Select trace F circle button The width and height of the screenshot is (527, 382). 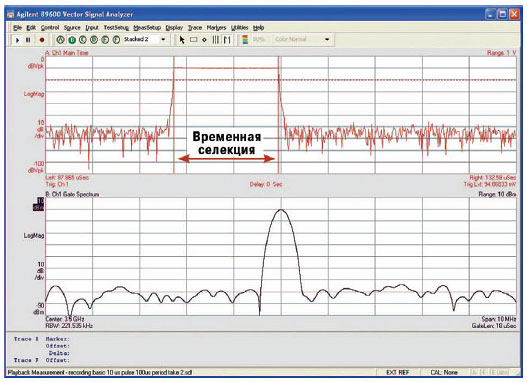(x=116, y=40)
